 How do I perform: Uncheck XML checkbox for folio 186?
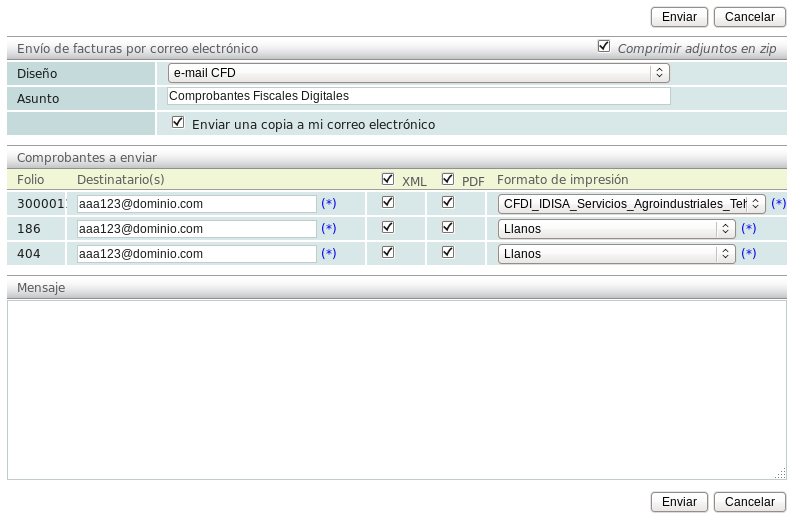tap(388, 227)
